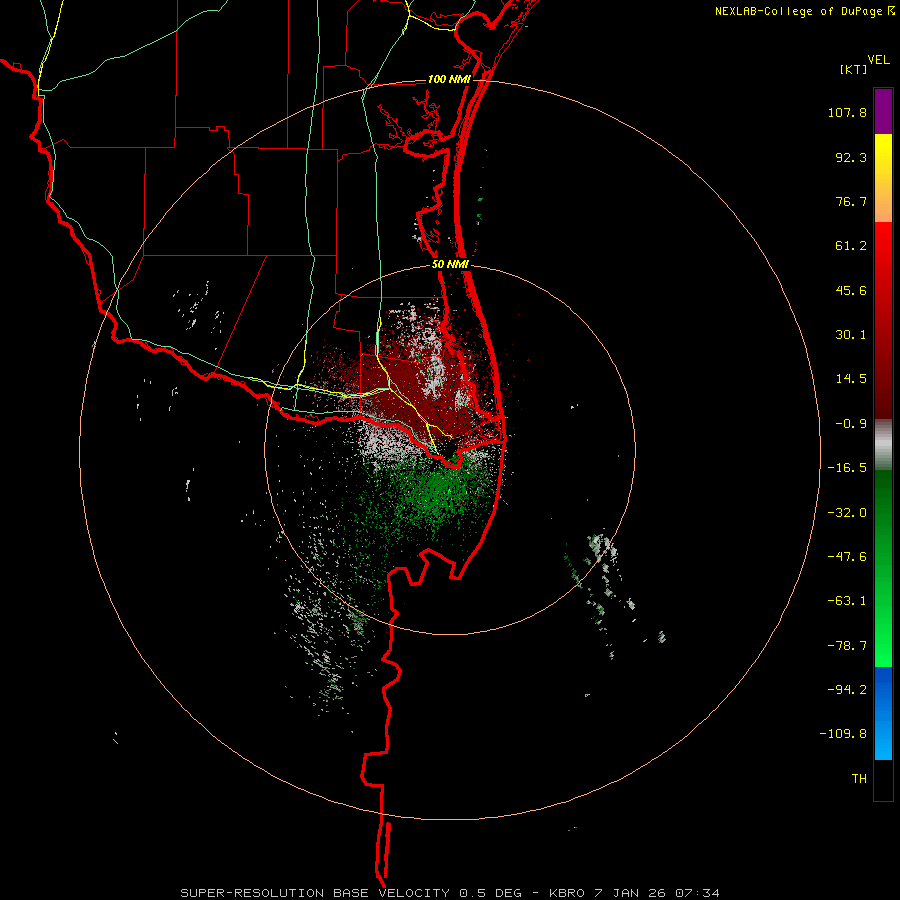This screenshot has width=900, height=900.
Task: Click the purple segment of velocity color bar
Action: (883, 111)
